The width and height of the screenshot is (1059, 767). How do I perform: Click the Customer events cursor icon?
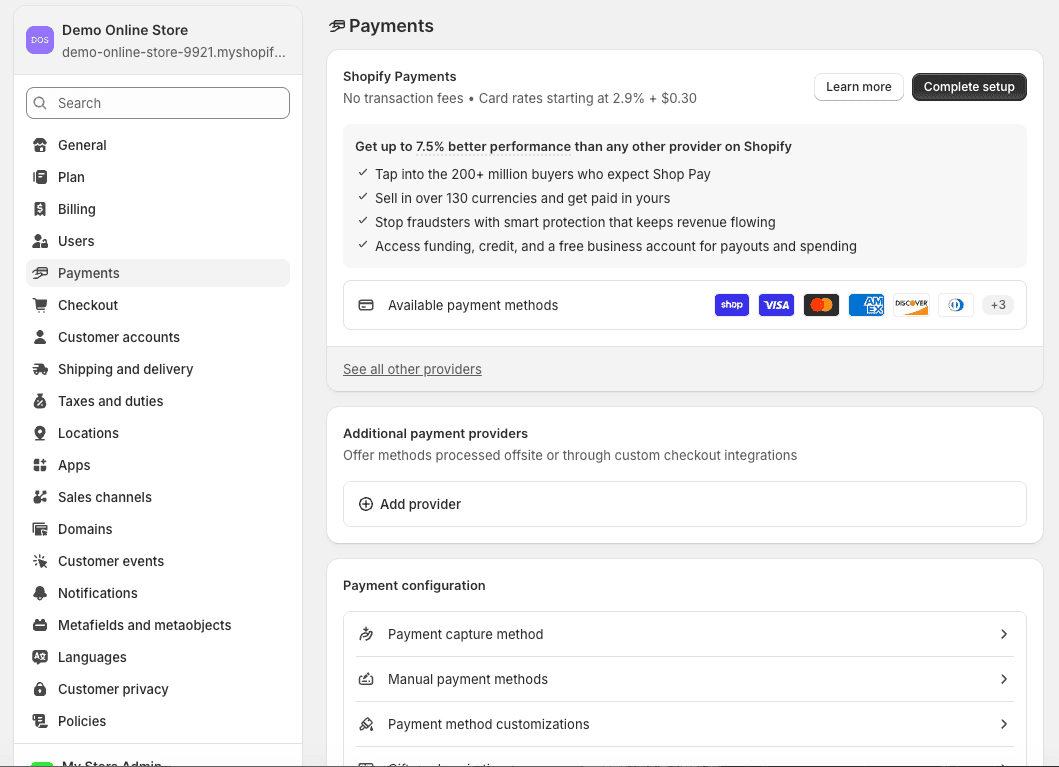tap(40, 561)
